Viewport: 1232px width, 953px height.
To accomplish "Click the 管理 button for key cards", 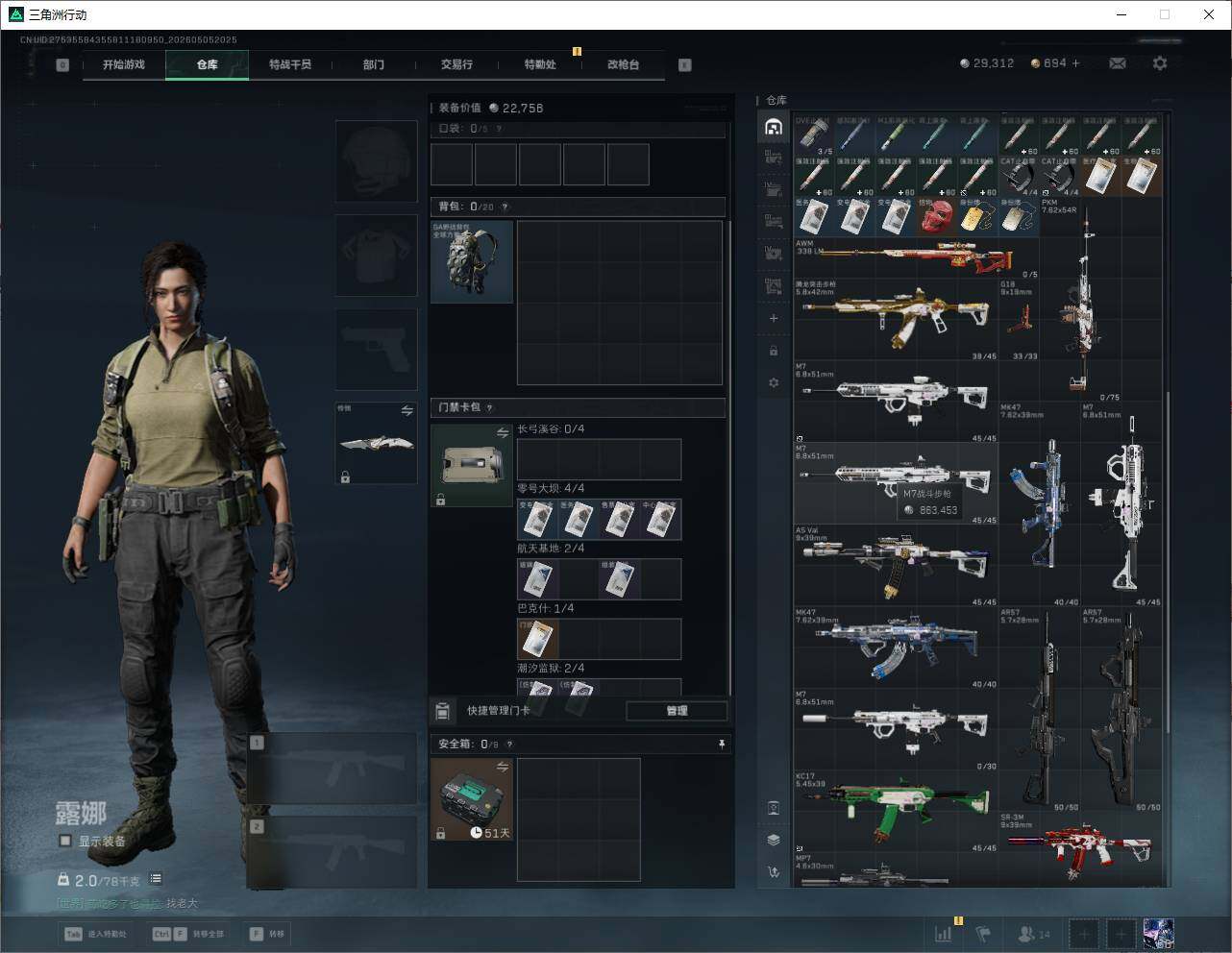I will click(677, 711).
